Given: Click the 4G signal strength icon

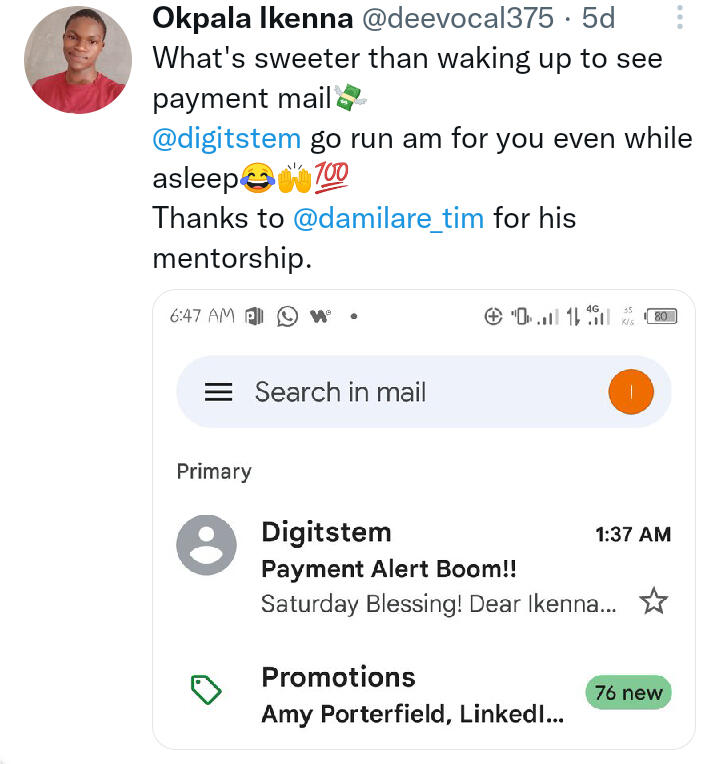Looking at the screenshot, I should point(597,316).
